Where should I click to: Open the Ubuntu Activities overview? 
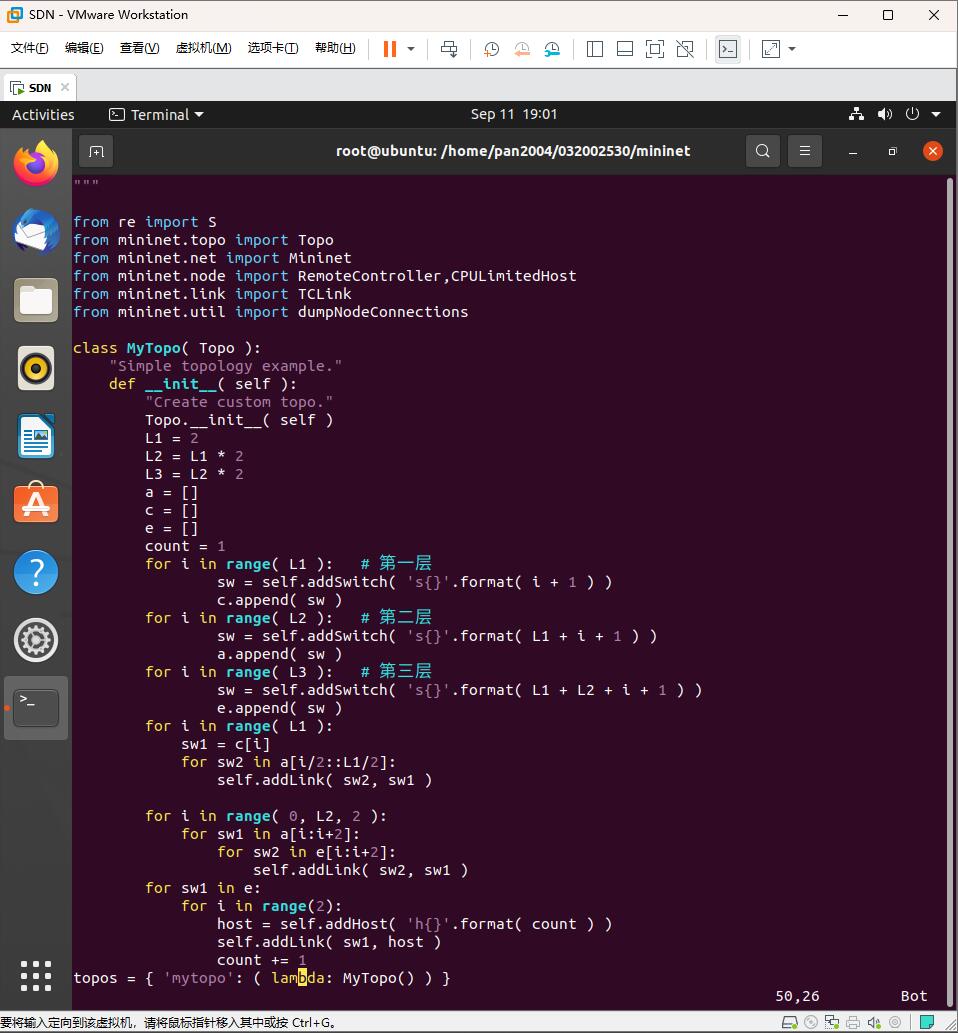pos(43,115)
